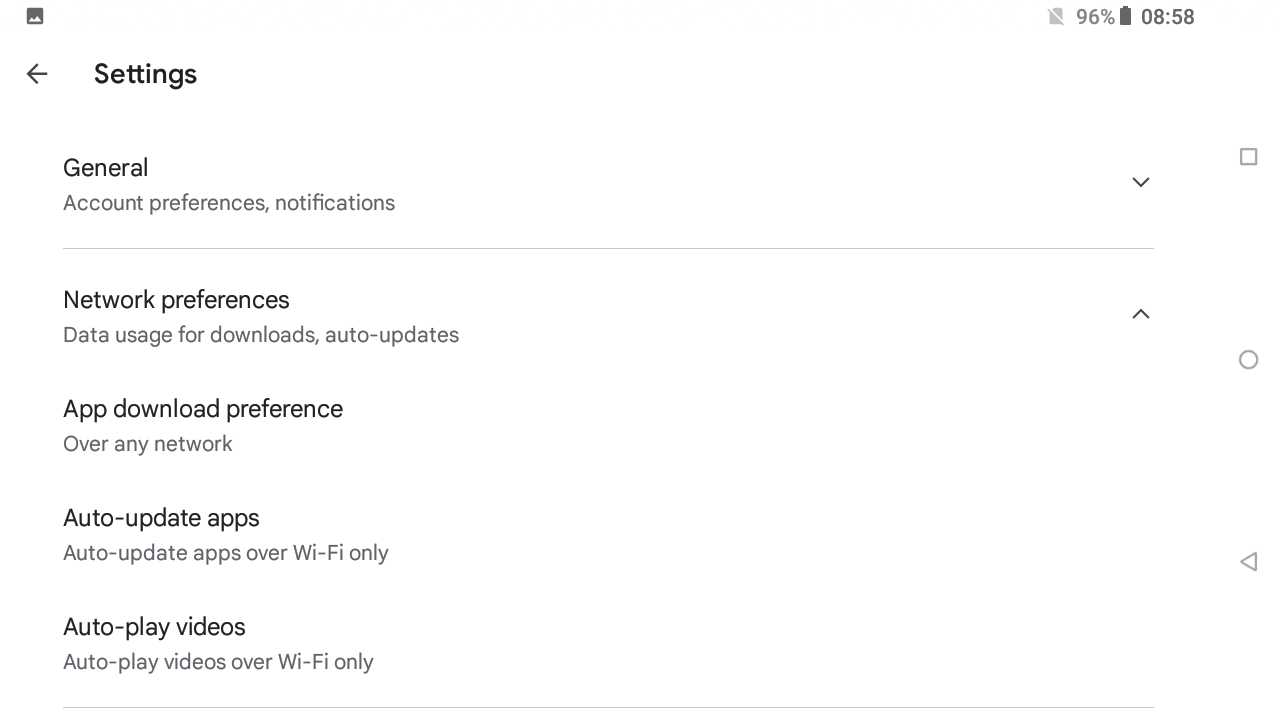Tap the battery icon in status bar
The height and width of the screenshot is (720, 1280).
pos(1125,16)
